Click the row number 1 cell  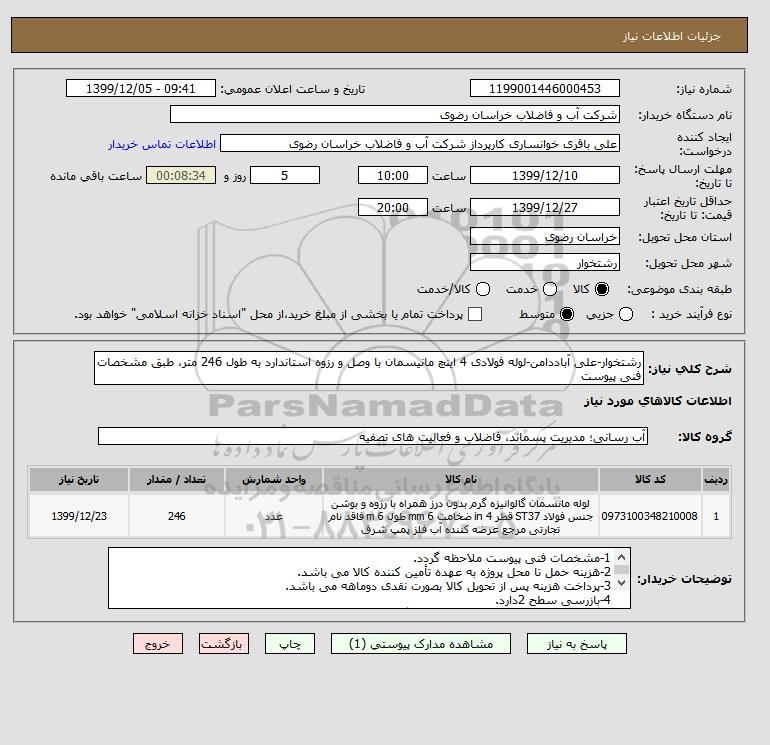716,516
